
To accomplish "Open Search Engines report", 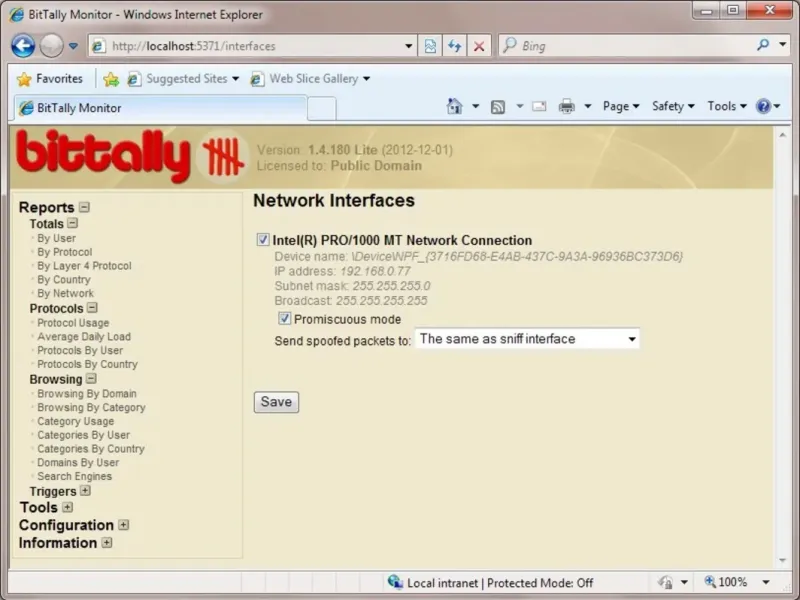I will point(74,477).
